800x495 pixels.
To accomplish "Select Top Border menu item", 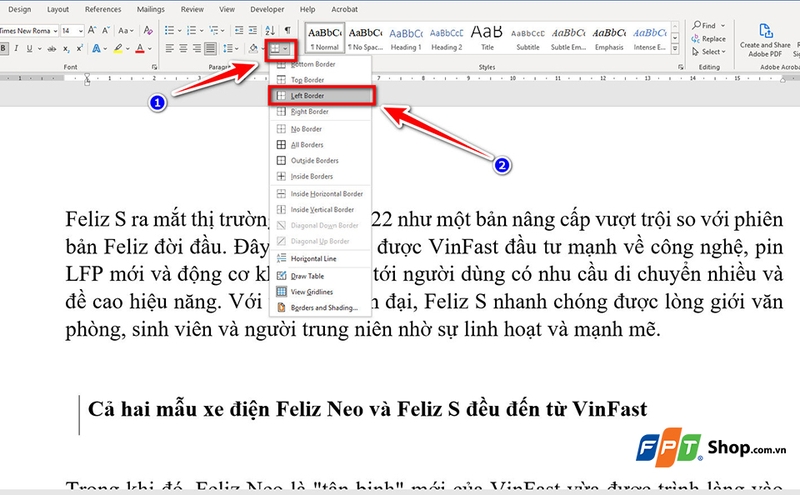I will (320, 80).
